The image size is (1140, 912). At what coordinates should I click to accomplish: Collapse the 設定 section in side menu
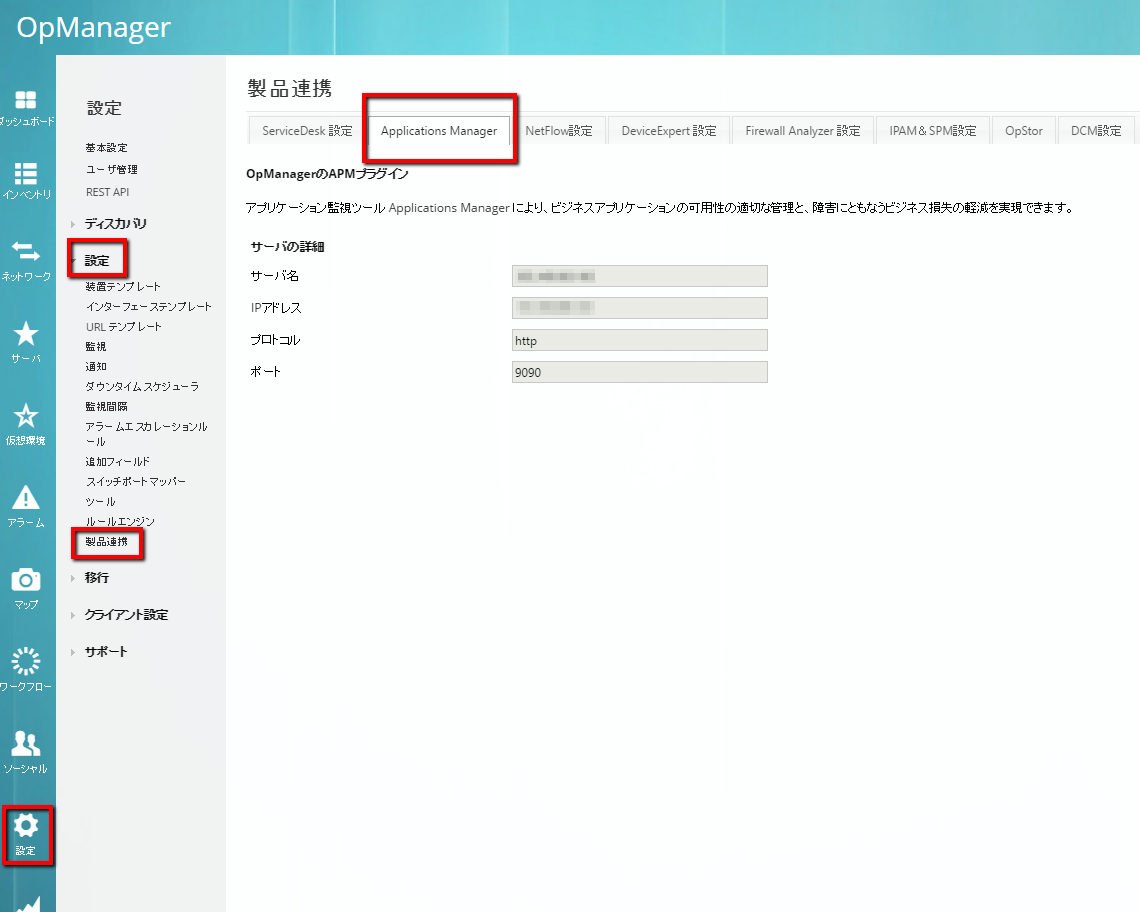coord(96,260)
